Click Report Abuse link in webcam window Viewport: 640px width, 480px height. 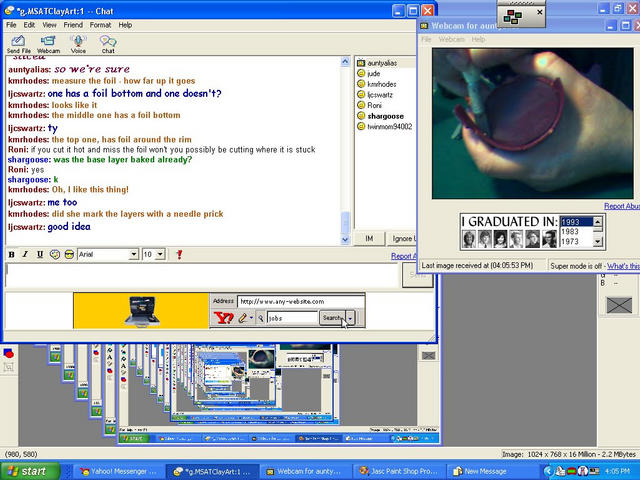click(622, 206)
